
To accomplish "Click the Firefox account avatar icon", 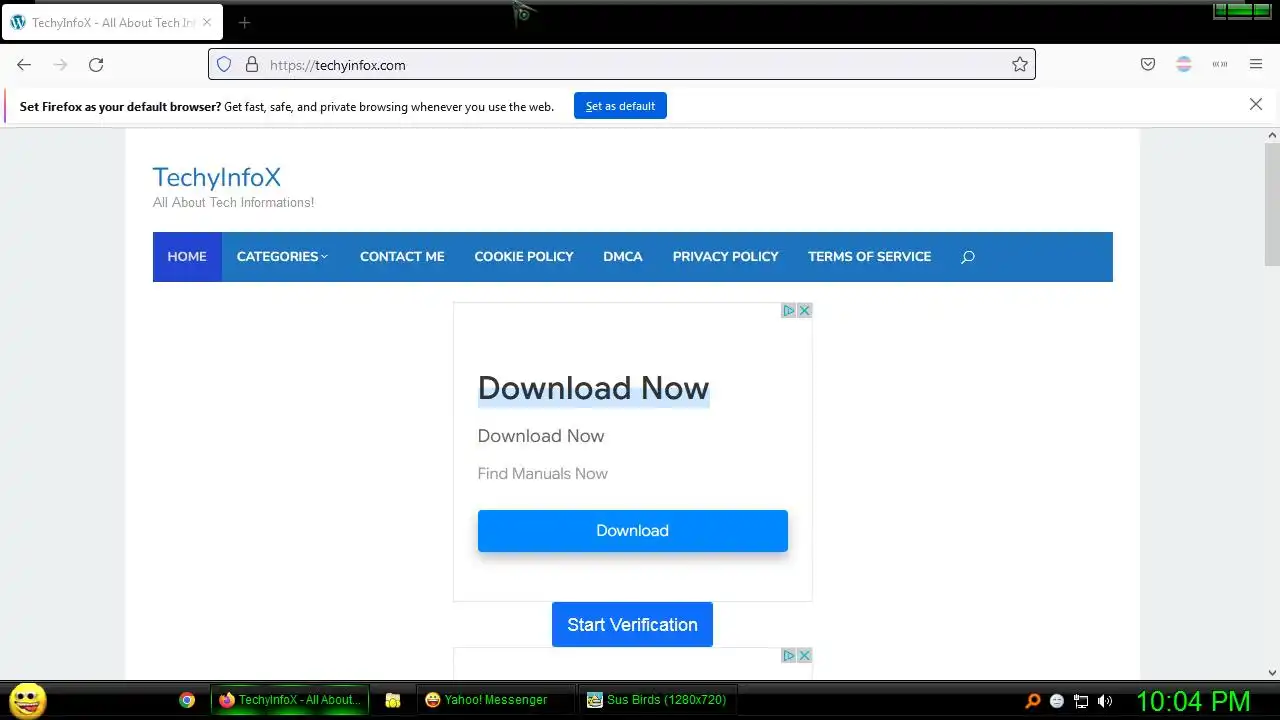I will [1184, 65].
